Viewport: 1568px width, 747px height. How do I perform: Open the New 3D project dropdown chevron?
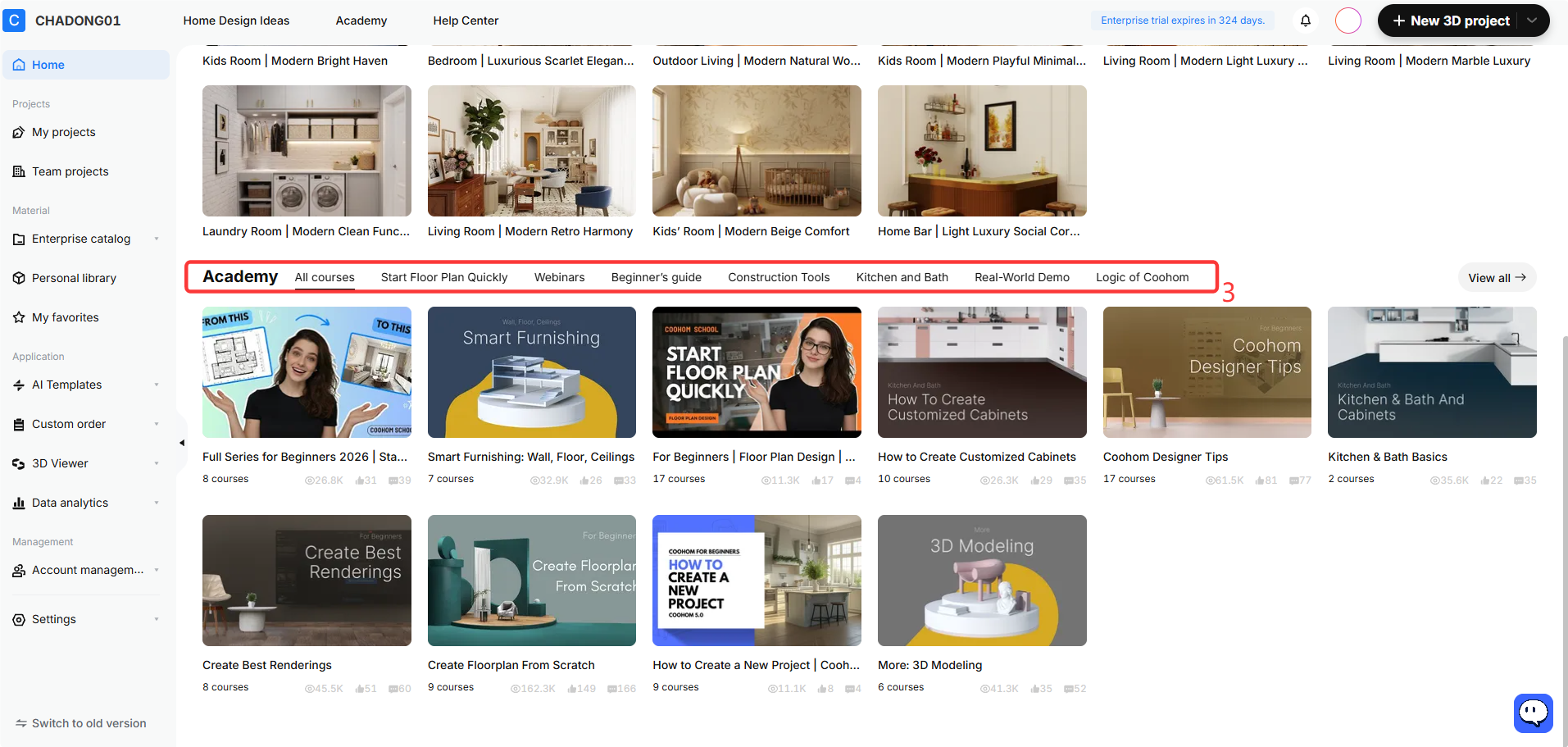pos(1532,20)
